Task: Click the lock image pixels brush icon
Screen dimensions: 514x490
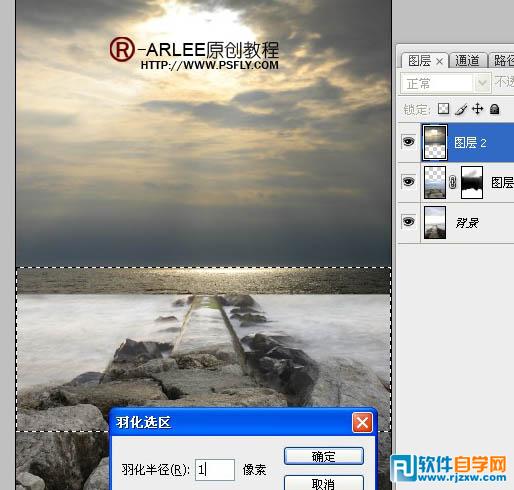Action: [461, 109]
